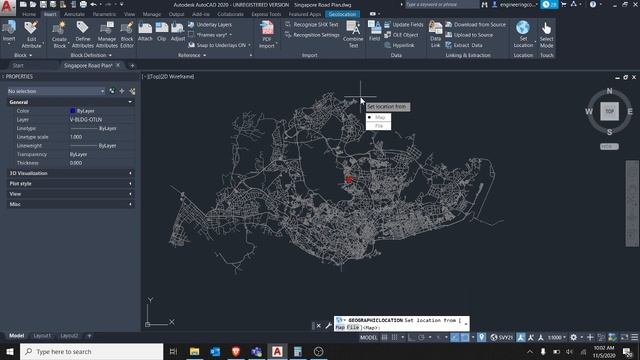
Task: Open Underlay Layers
Action: pos(210,24)
